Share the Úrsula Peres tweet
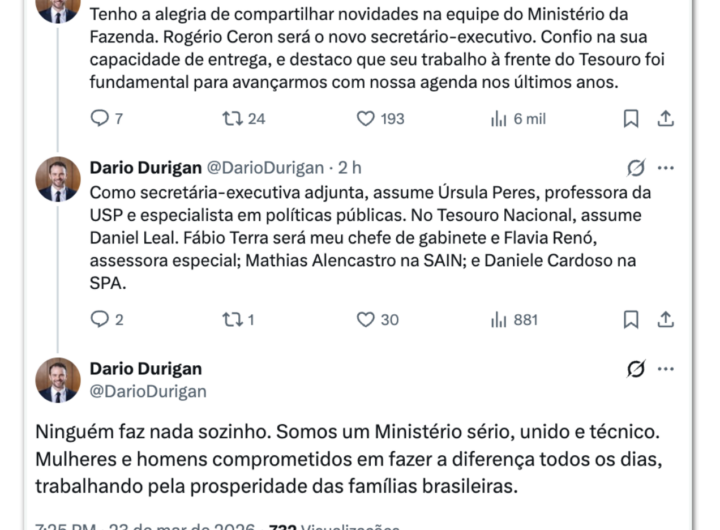 [665, 319]
